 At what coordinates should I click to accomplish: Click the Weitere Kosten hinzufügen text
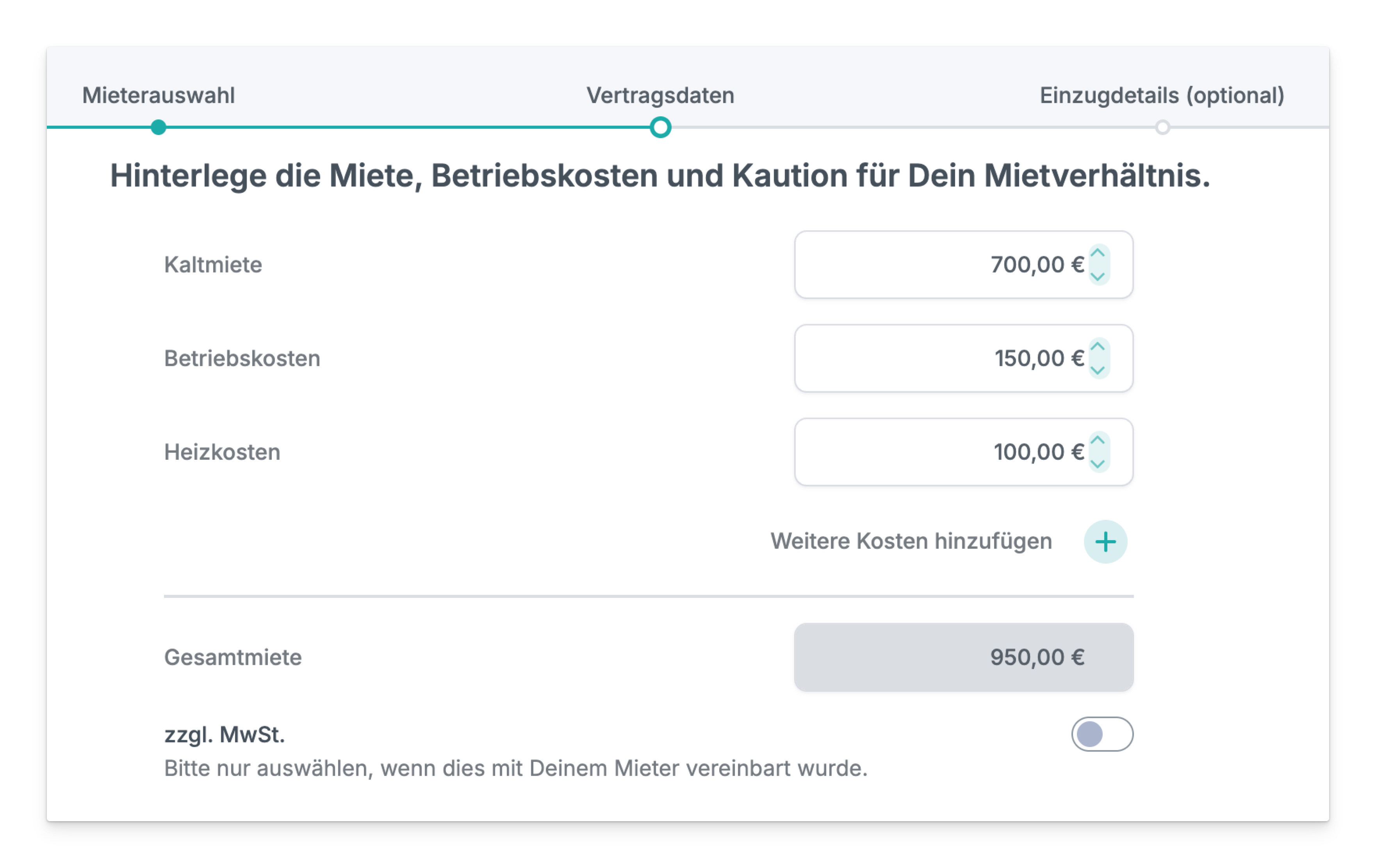pos(911,541)
